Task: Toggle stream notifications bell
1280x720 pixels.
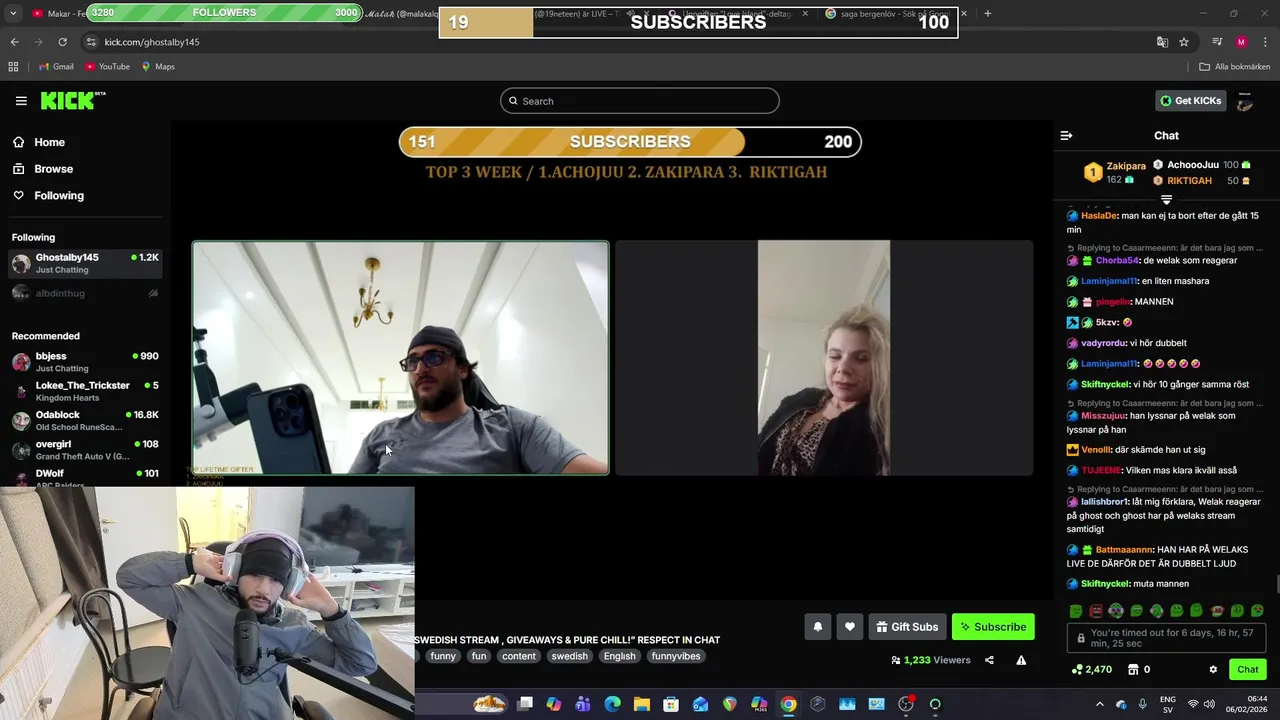Action: tap(817, 627)
